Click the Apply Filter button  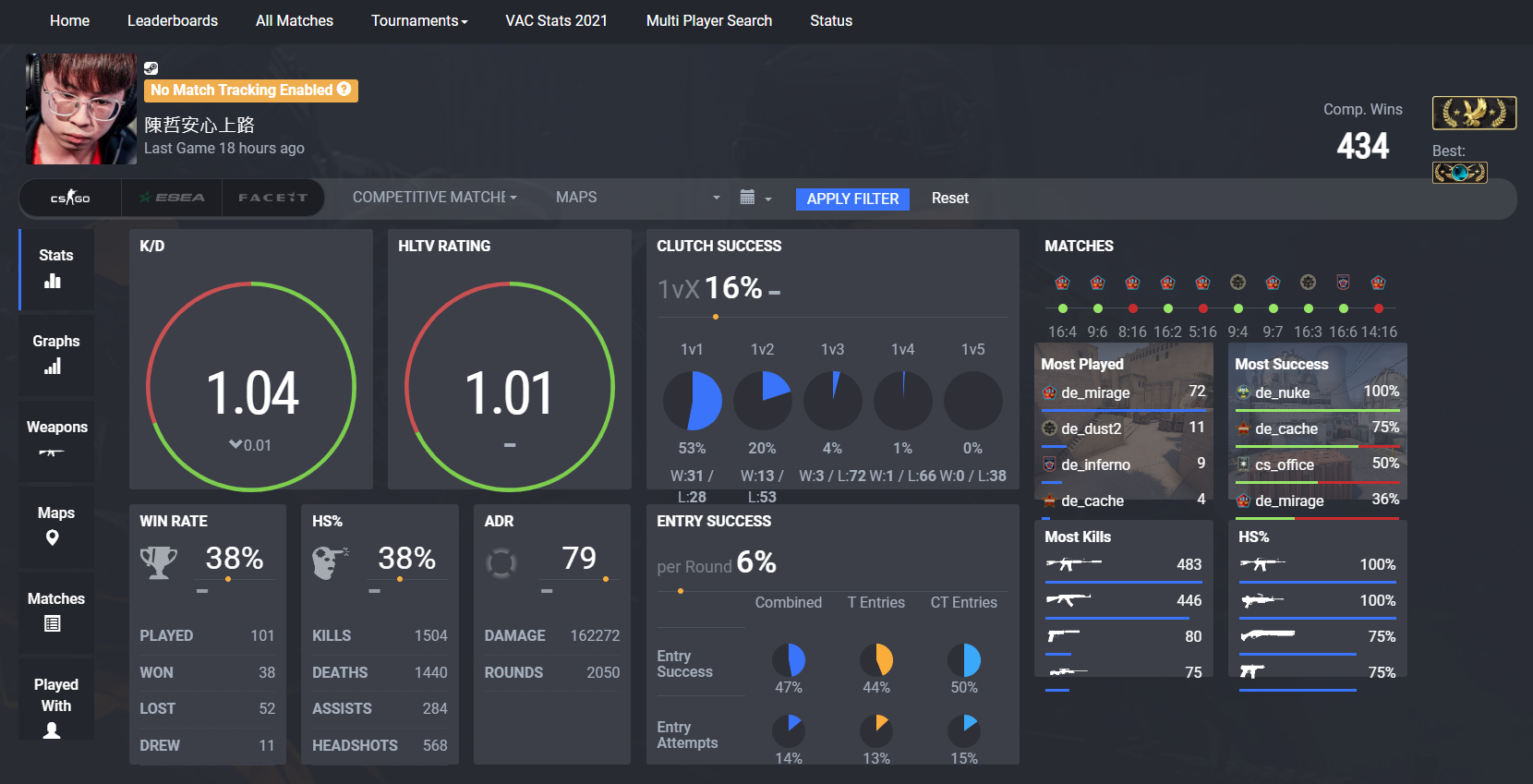coord(852,199)
